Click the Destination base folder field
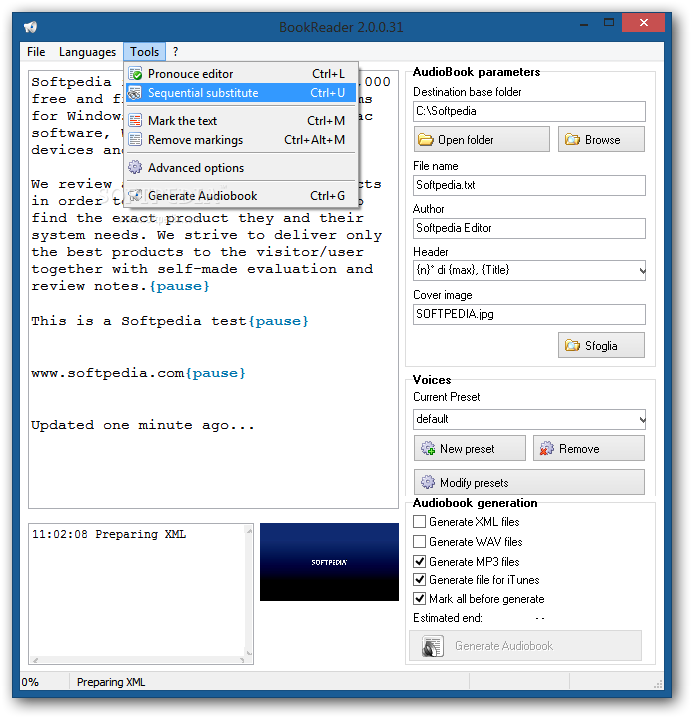This screenshot has height=718, width=692. pos(529,111)
